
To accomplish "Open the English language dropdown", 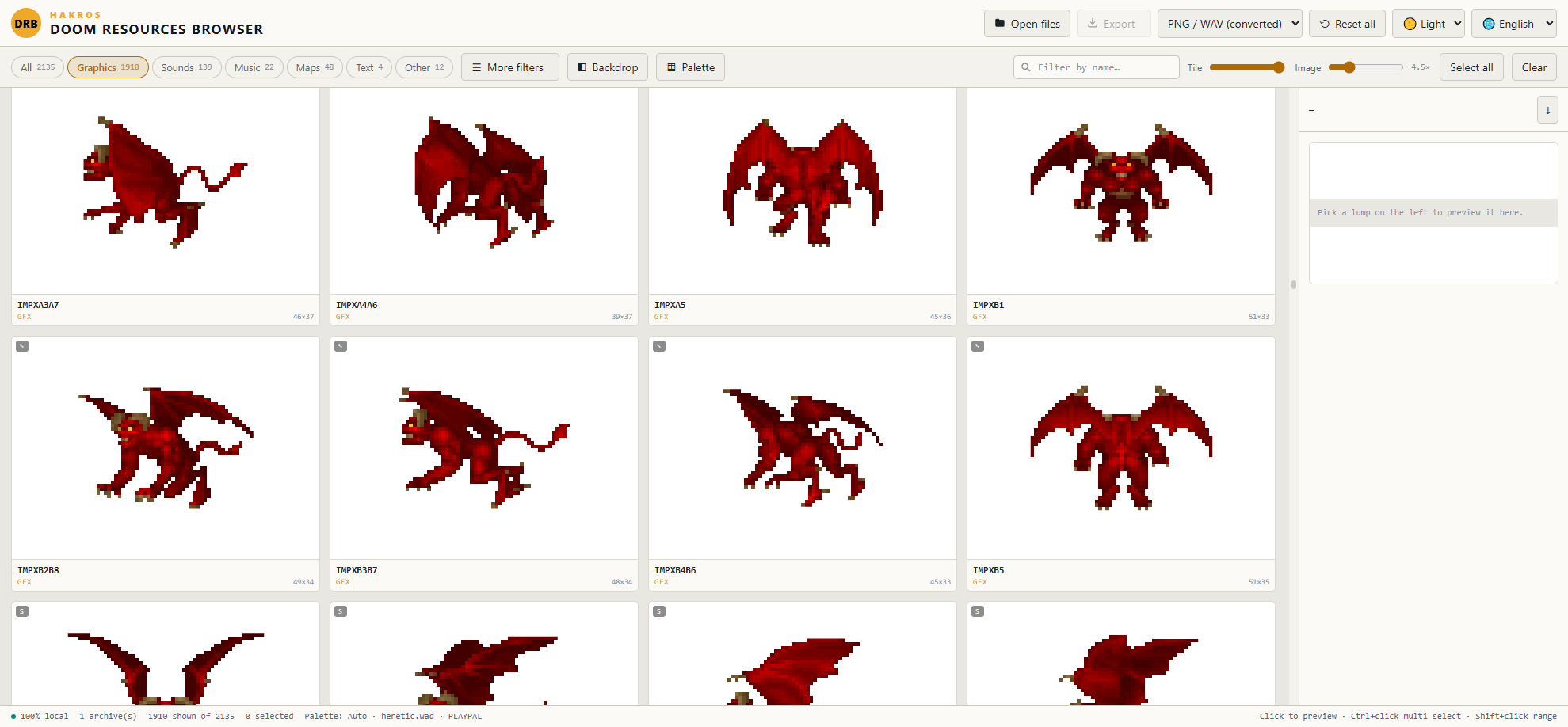I will coord(1514,24).
